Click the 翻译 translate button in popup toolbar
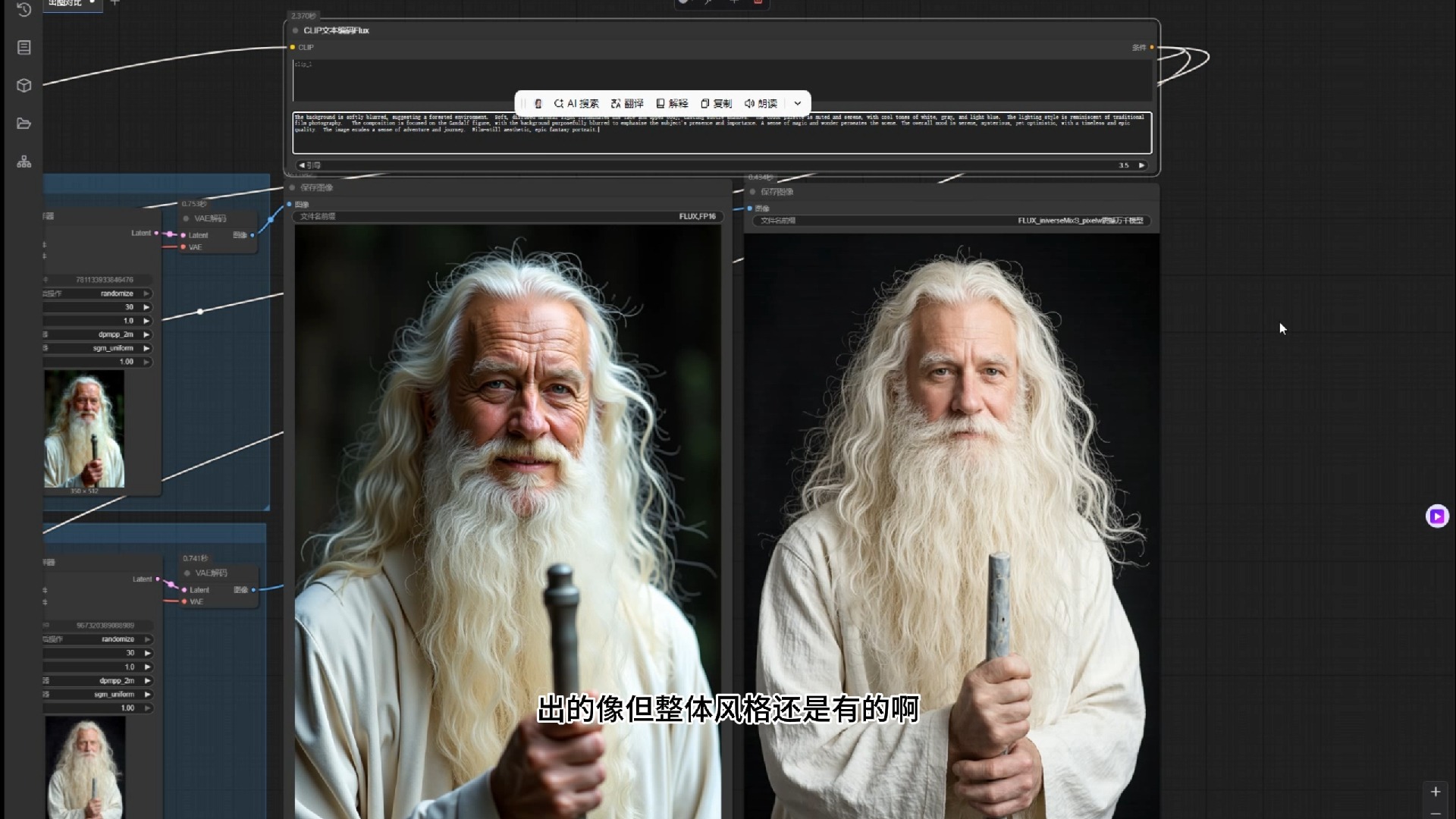The height and width of the screenshot is (819, 1456). pyautogui.click(x=627, y=103)
